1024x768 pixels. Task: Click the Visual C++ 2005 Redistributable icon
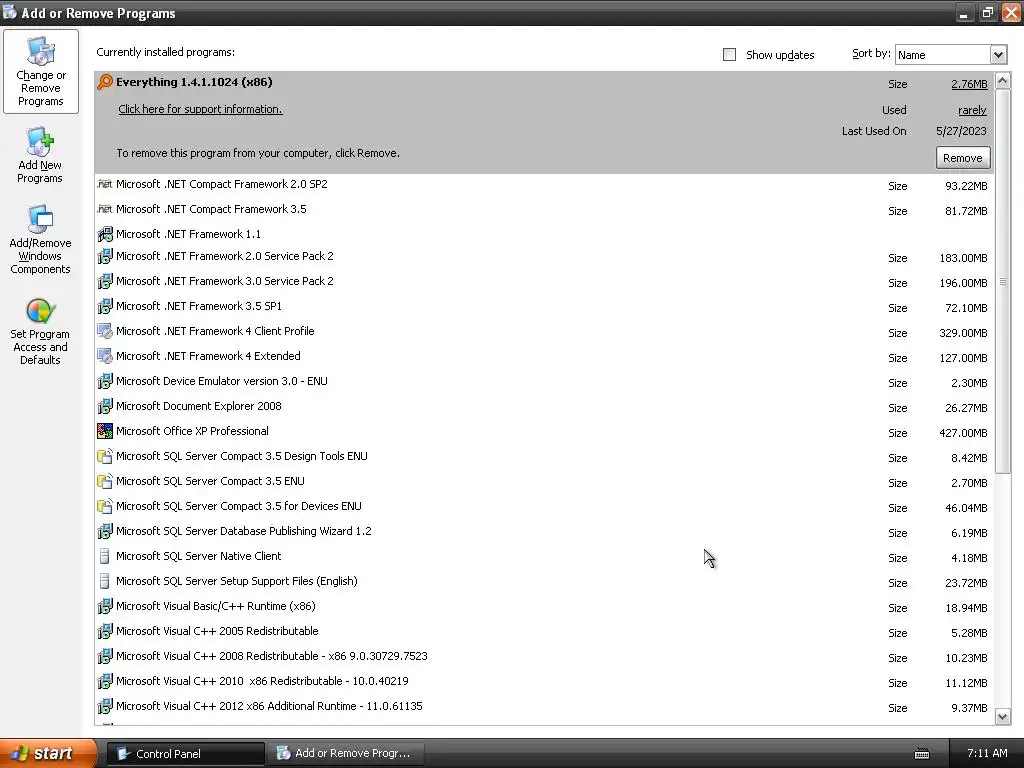(x=104, y=632)
